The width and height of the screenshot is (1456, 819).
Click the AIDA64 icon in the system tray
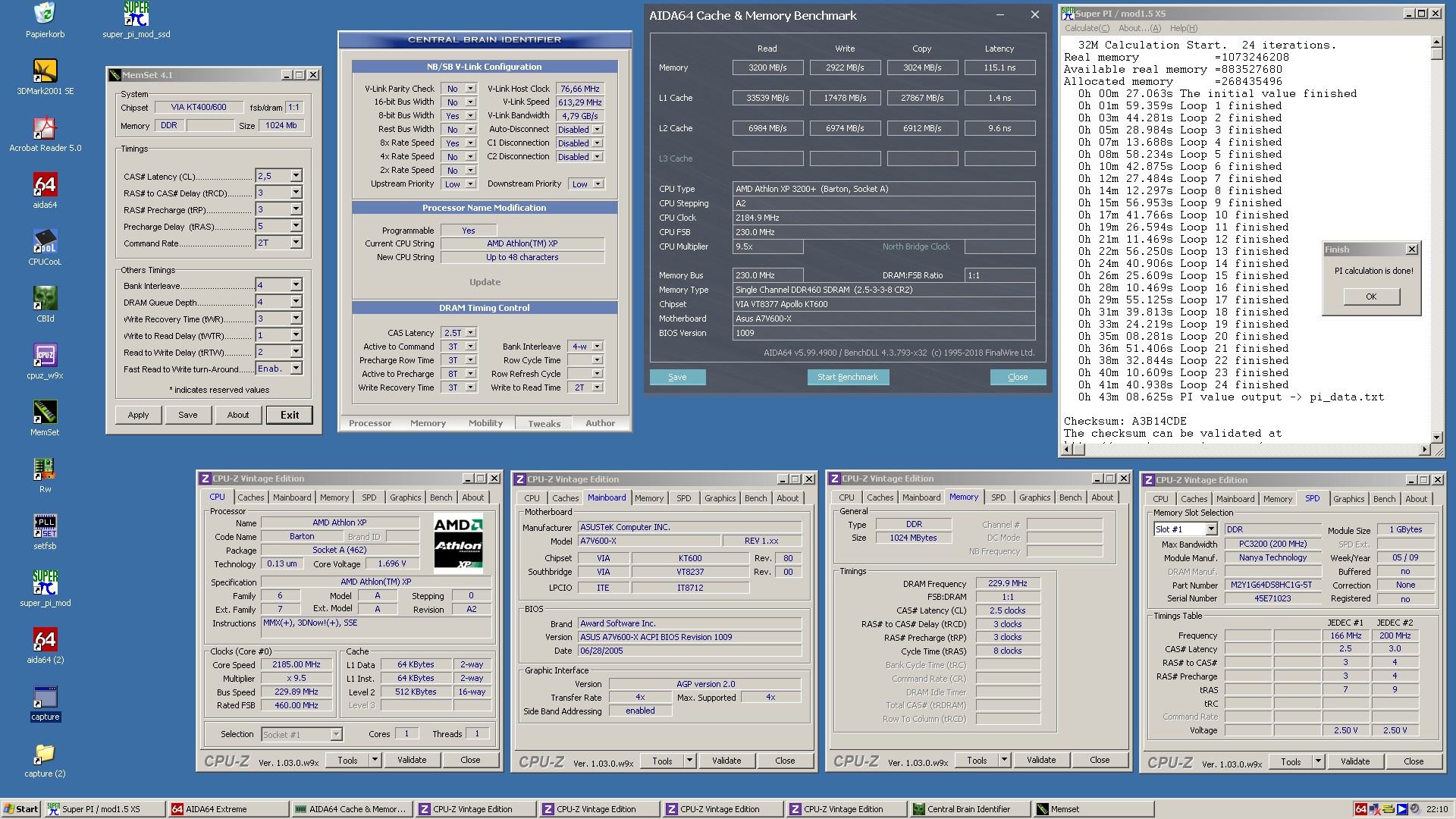click(1360, 809)
